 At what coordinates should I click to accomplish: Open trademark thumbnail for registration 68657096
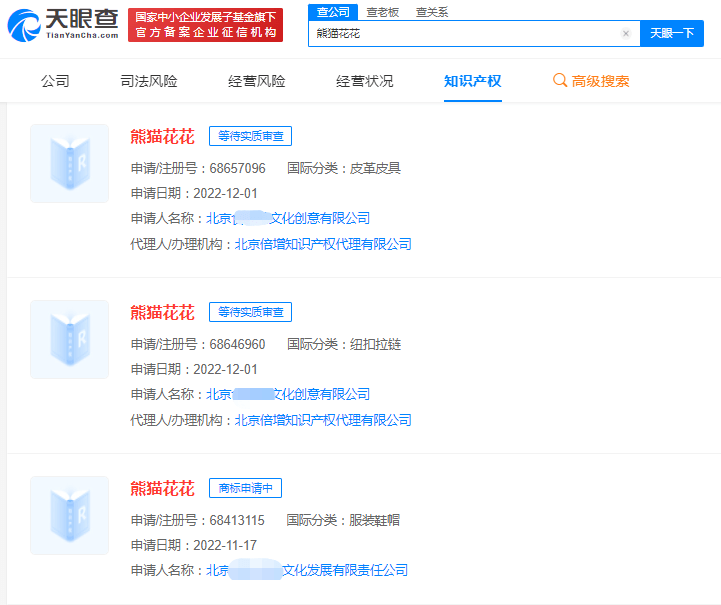tap(69, 163)
